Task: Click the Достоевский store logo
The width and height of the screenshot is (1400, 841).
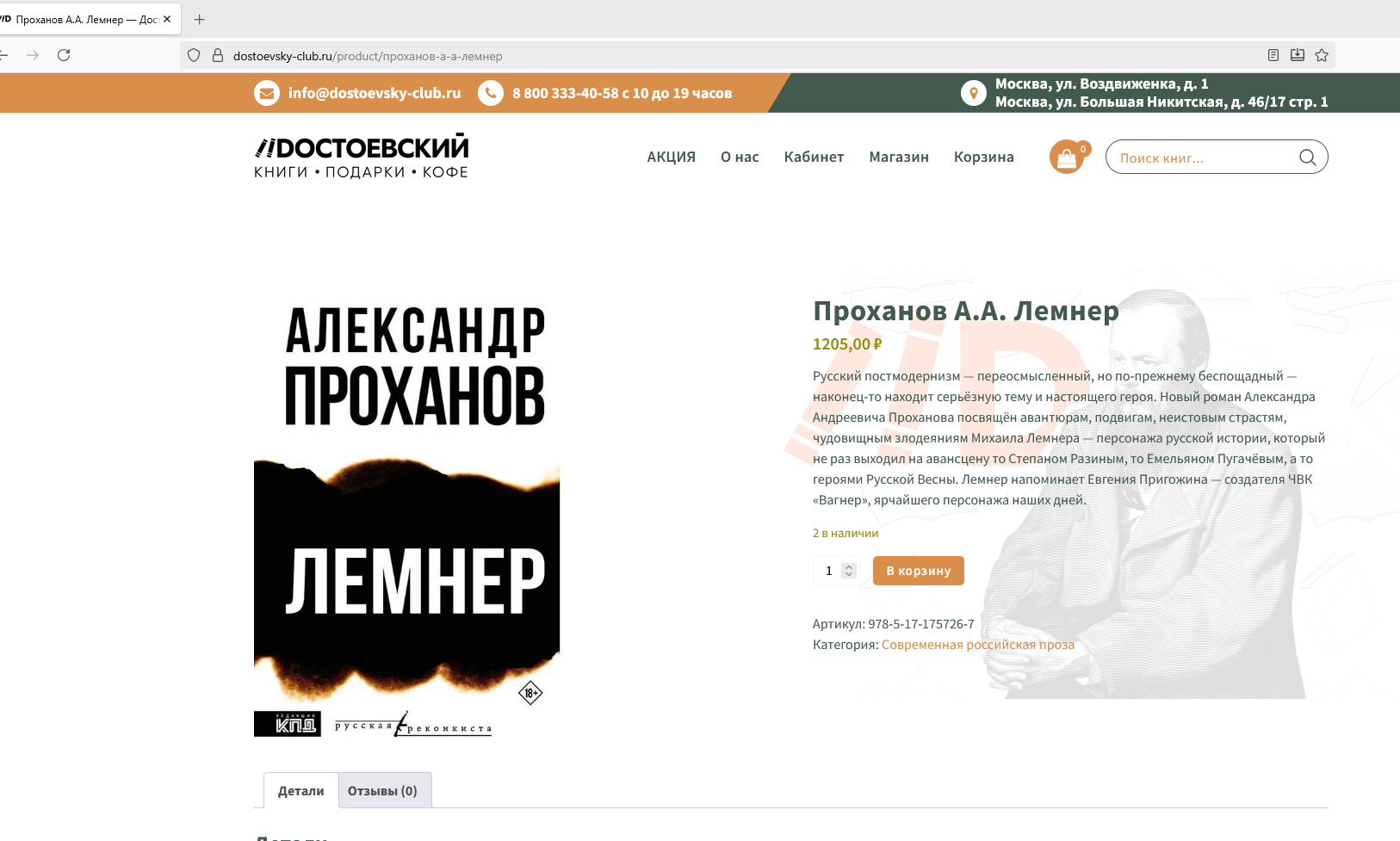Action: click(x=362, y=156)
